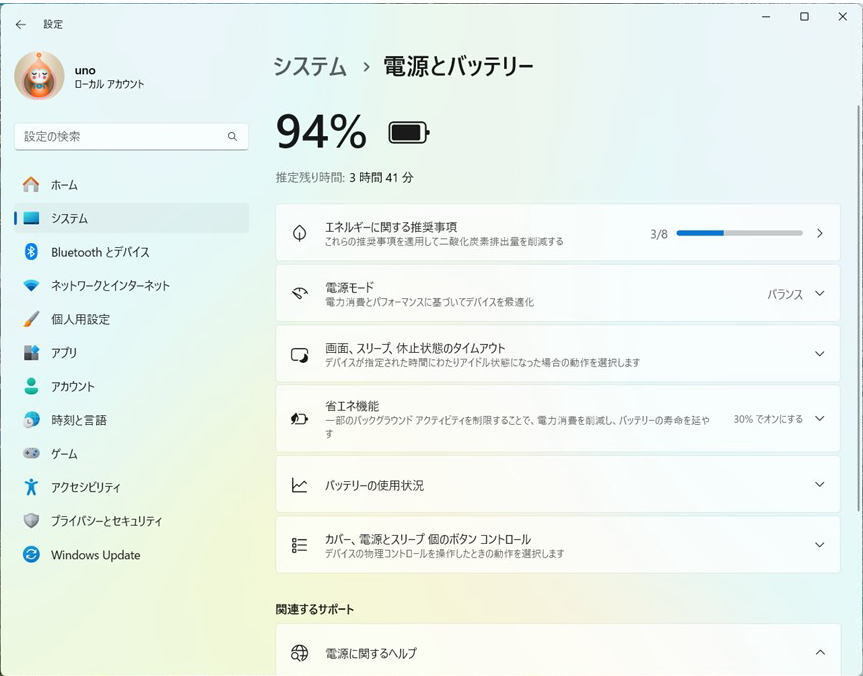Expand カバー、電源とスリープ個のボタン section
This screenshot has width=863, height=676.
click(x=558, y=544)
